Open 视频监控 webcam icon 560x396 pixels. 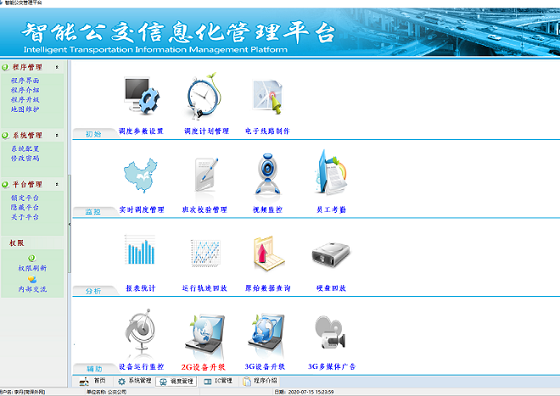268,174
